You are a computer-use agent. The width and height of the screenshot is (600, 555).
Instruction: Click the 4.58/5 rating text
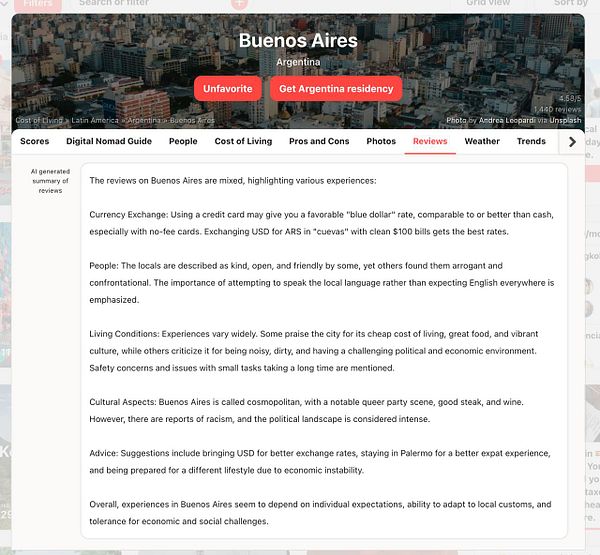pos(570,99)
